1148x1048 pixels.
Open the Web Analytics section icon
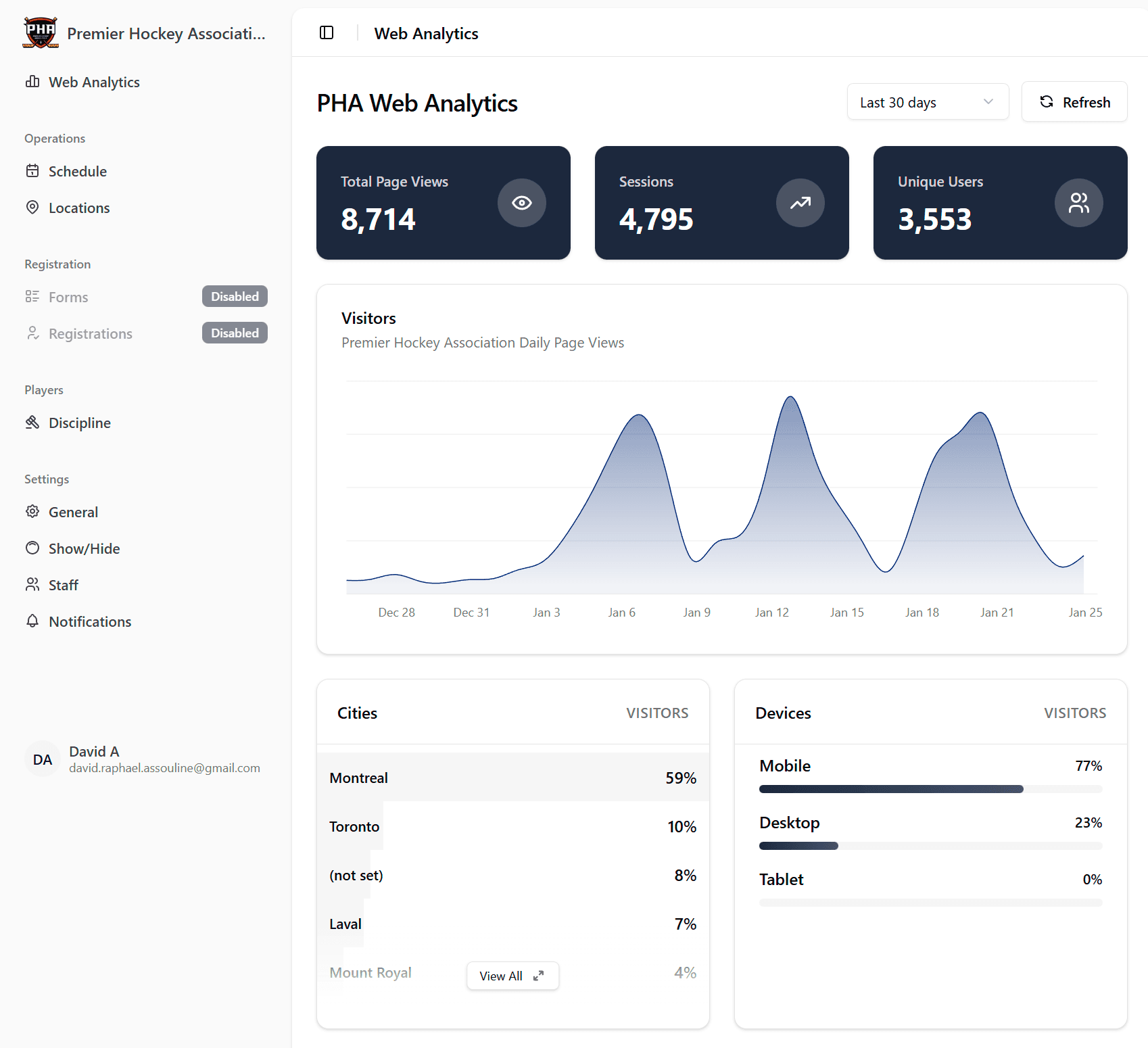pyautogui.click(x=33, y=81)
